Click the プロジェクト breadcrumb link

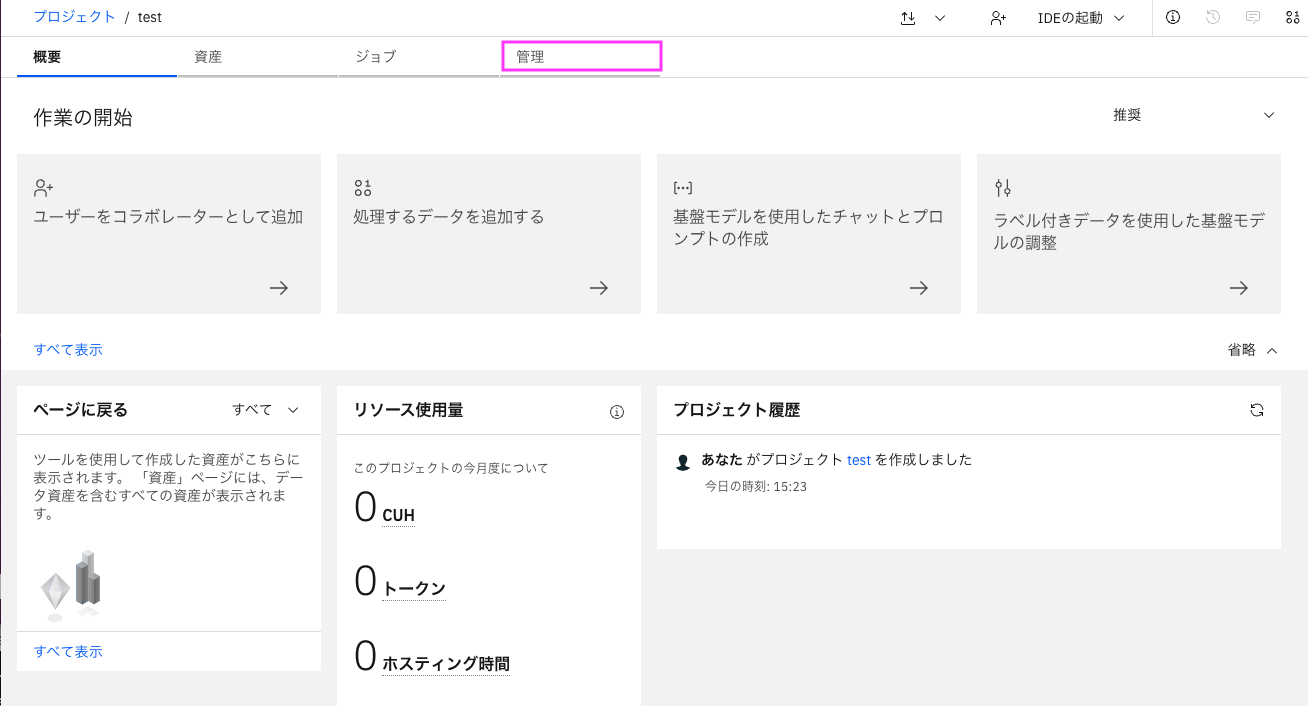[x=74, y=17]
